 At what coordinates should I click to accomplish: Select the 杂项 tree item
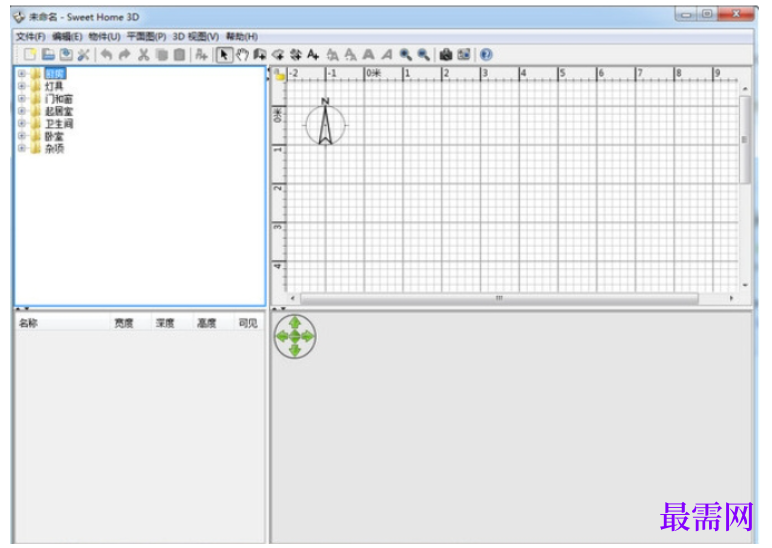[x=54, y=148]
